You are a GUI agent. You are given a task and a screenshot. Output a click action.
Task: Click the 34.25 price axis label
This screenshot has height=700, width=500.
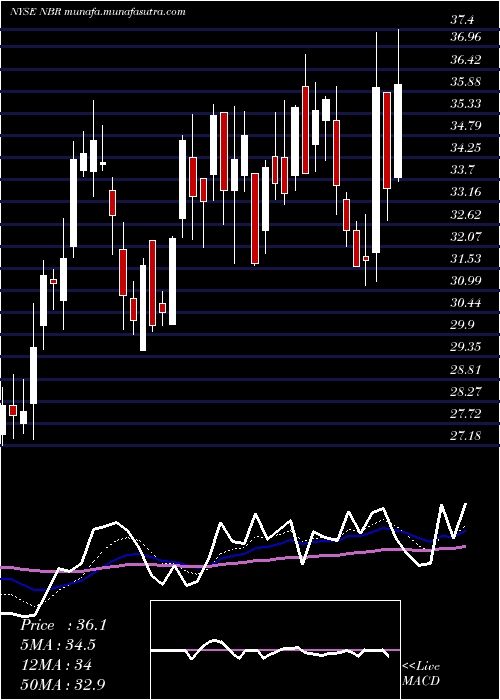pyautogui.click(x=466, y=147)
